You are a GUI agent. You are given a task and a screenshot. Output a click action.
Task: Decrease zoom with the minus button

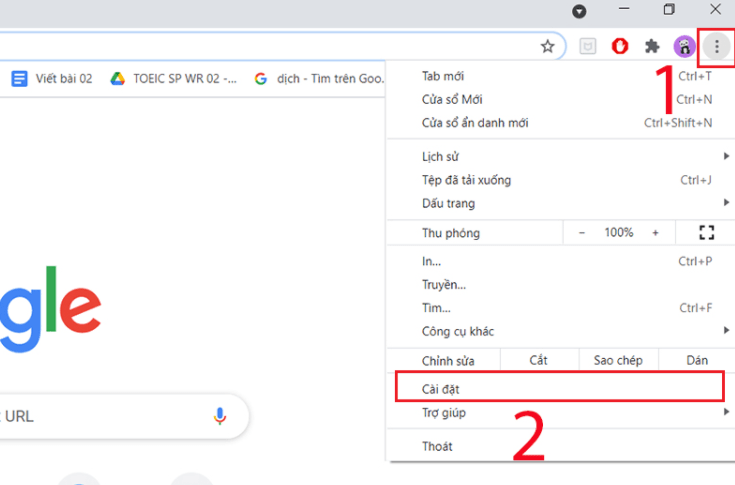pos(582,232)
